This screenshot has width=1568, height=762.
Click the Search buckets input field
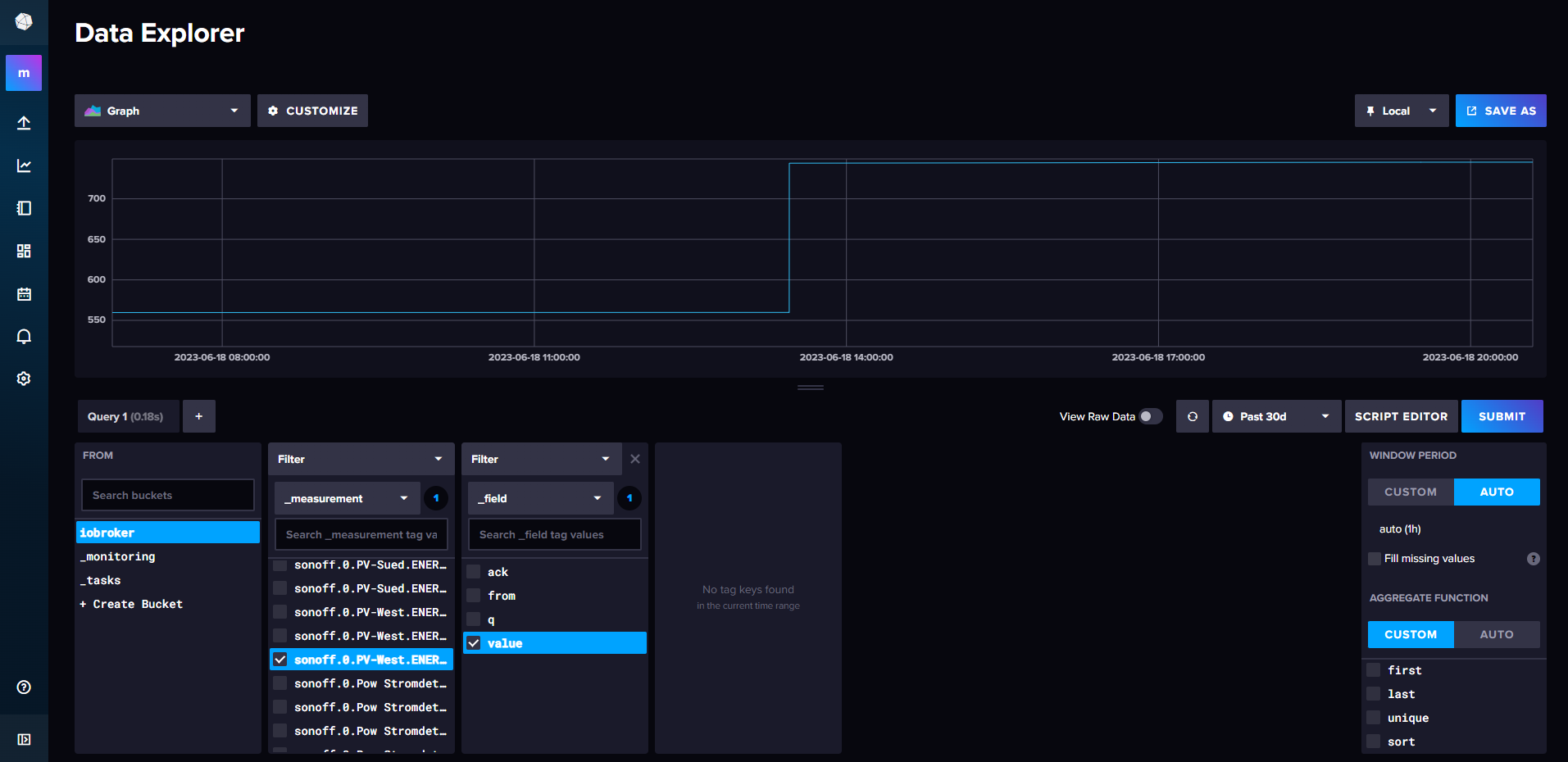click(x=168, y=495)
